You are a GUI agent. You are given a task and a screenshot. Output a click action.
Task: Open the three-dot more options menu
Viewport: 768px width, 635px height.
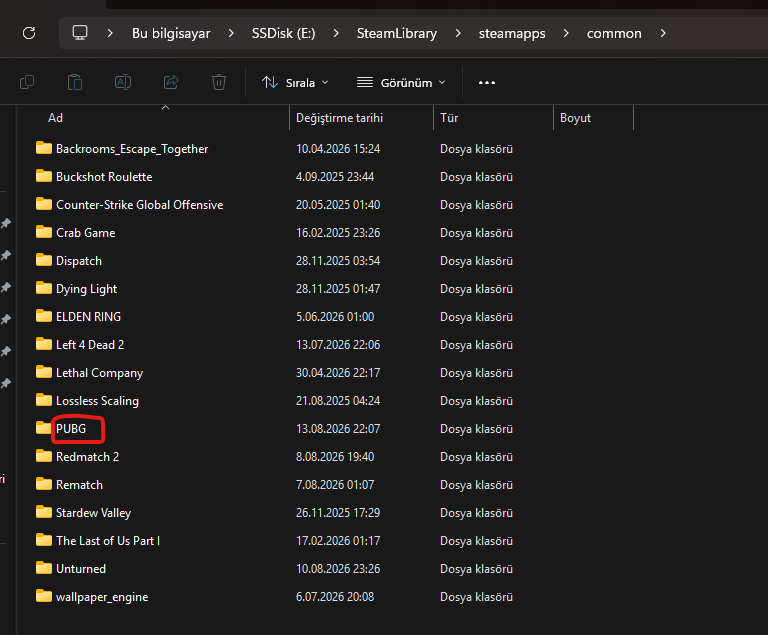pyautogui.click(x=487, y=83)
